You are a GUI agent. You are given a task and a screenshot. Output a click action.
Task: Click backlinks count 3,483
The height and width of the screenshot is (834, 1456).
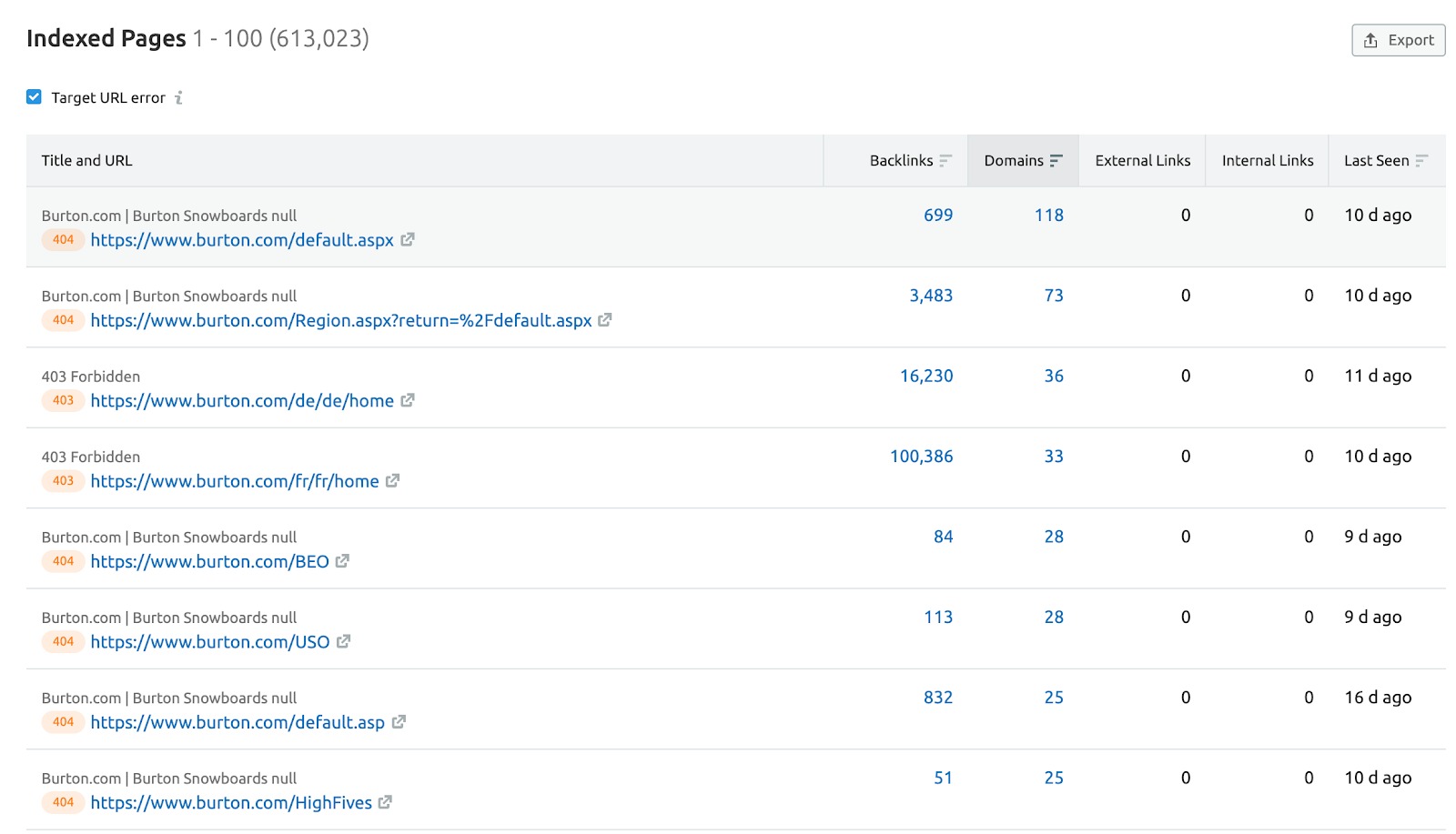point(931,296)
